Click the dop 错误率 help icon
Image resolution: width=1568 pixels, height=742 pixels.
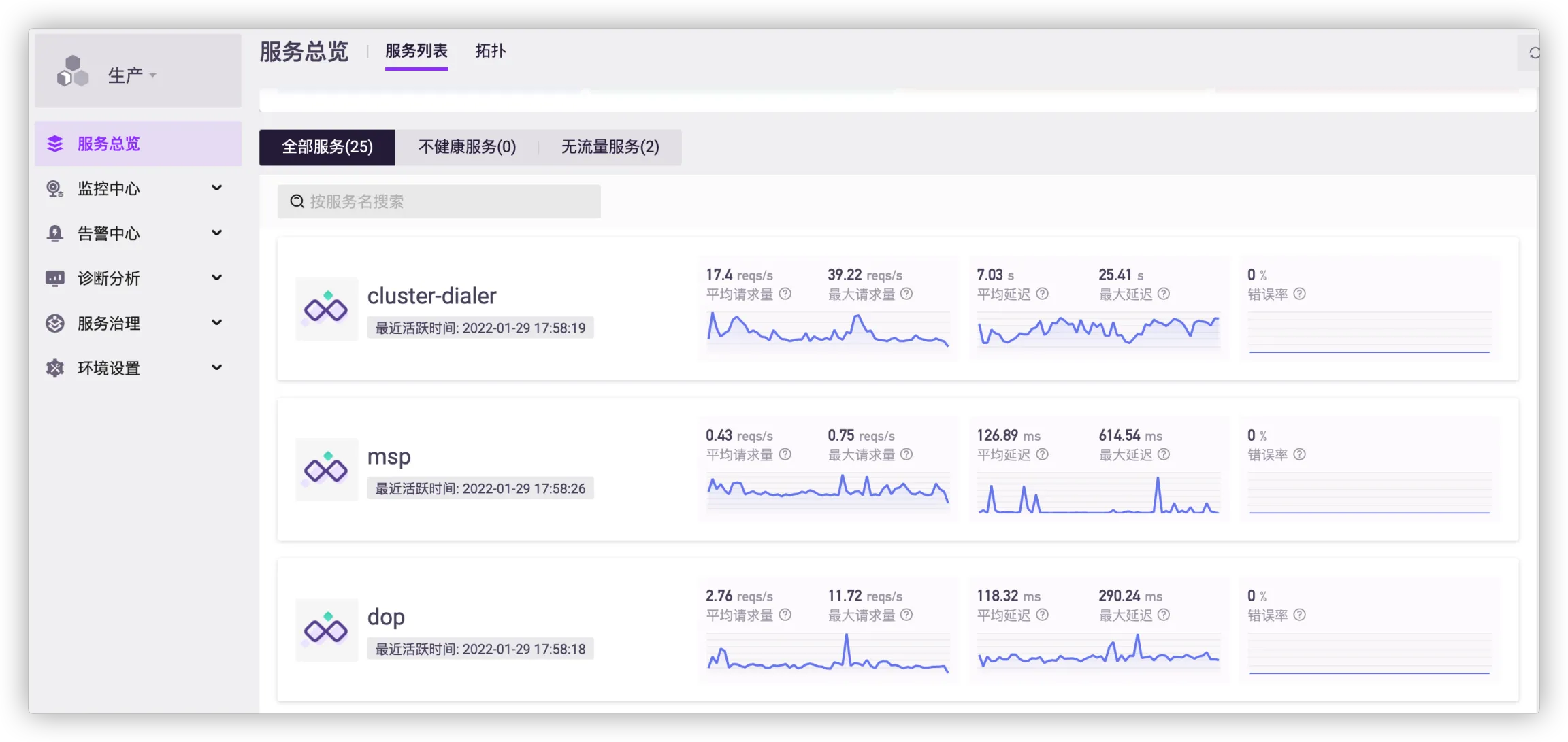1299,615
